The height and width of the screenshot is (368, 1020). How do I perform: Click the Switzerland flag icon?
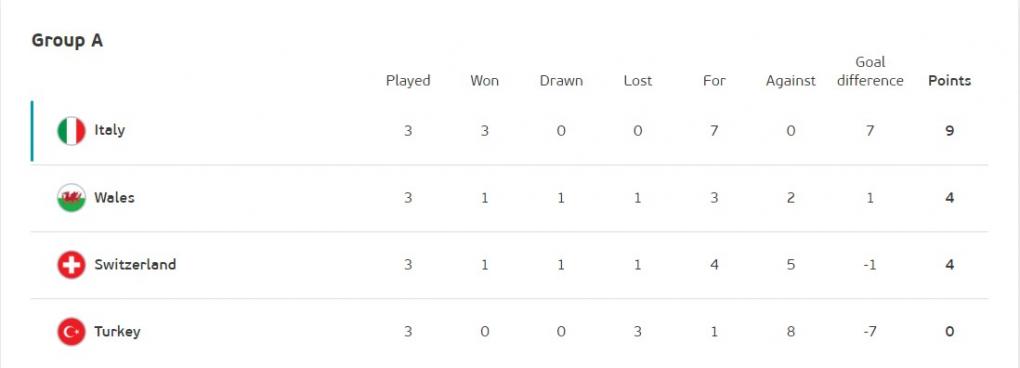click(72, 265)
